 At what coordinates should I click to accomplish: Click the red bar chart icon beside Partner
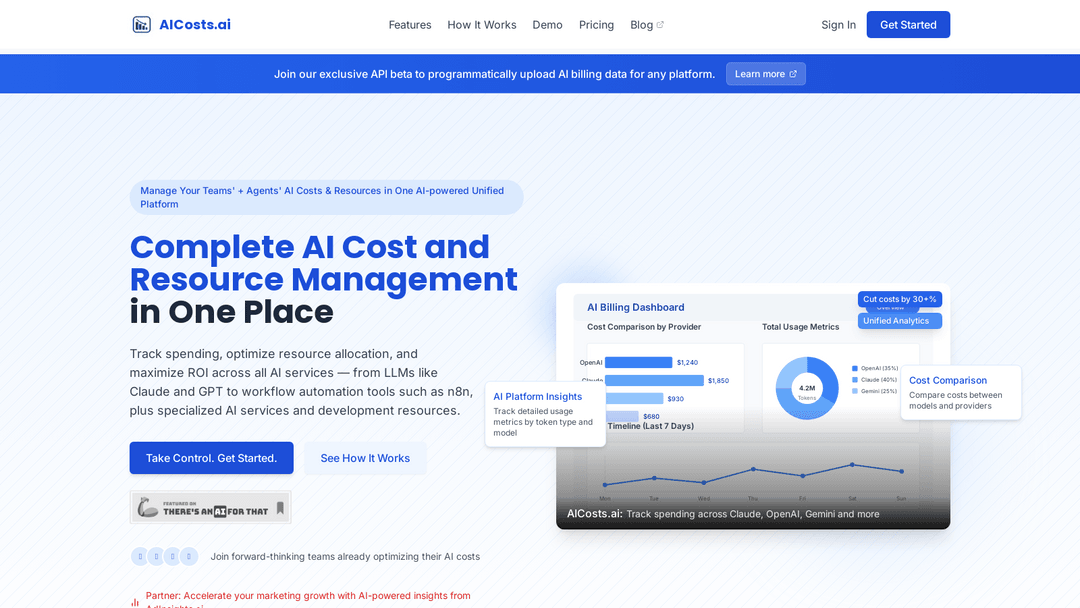[135, 602]
